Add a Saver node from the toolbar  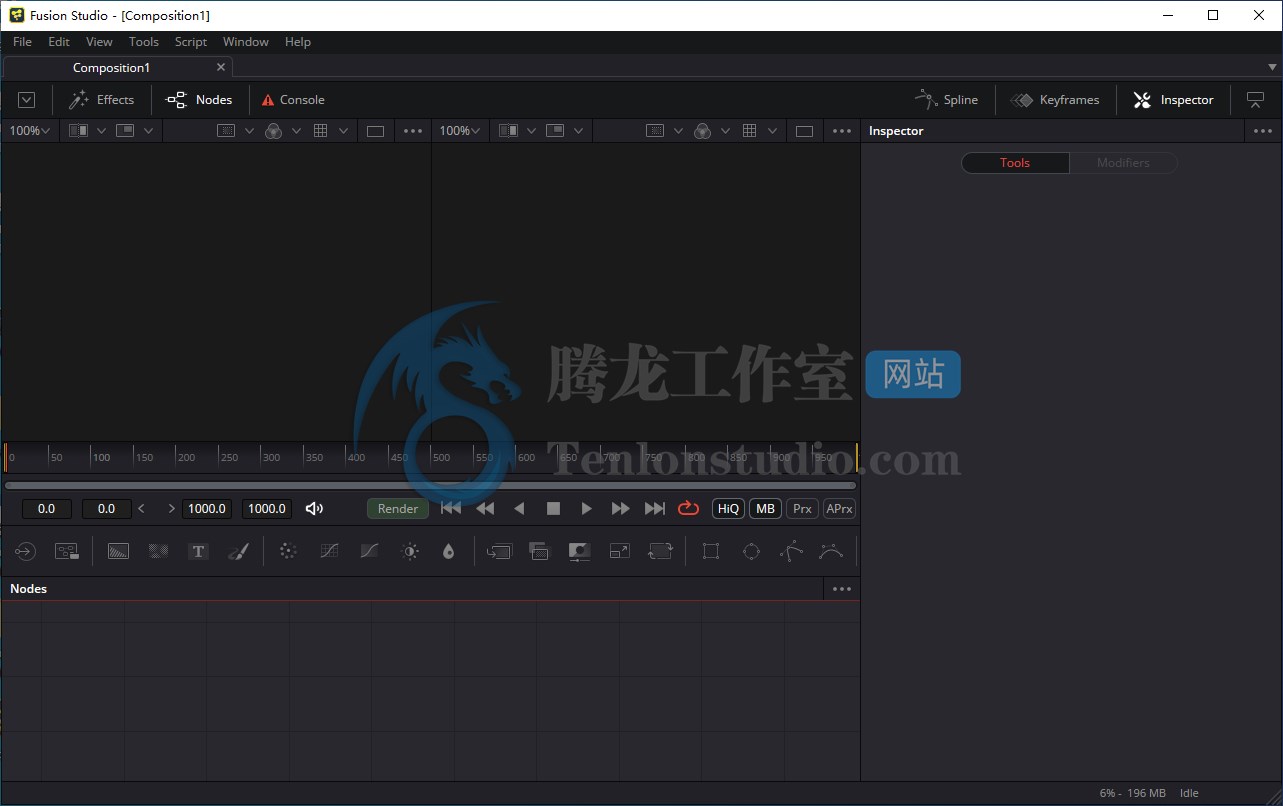click(67, 551)
